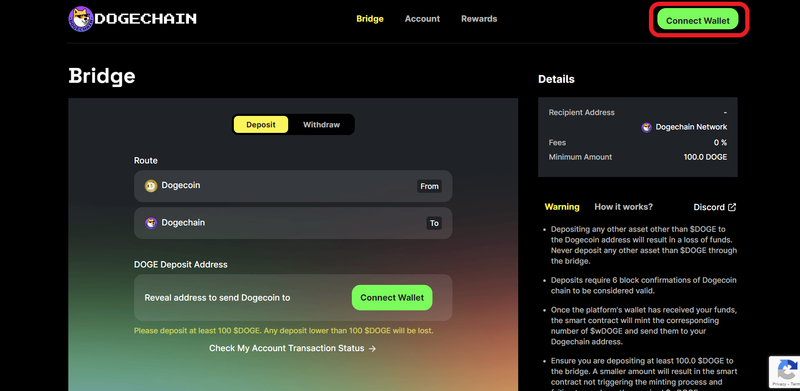The image size is (800, 391).
Task: Click the Dogechain icon in the To row
Action: click(x=151, y=223)
